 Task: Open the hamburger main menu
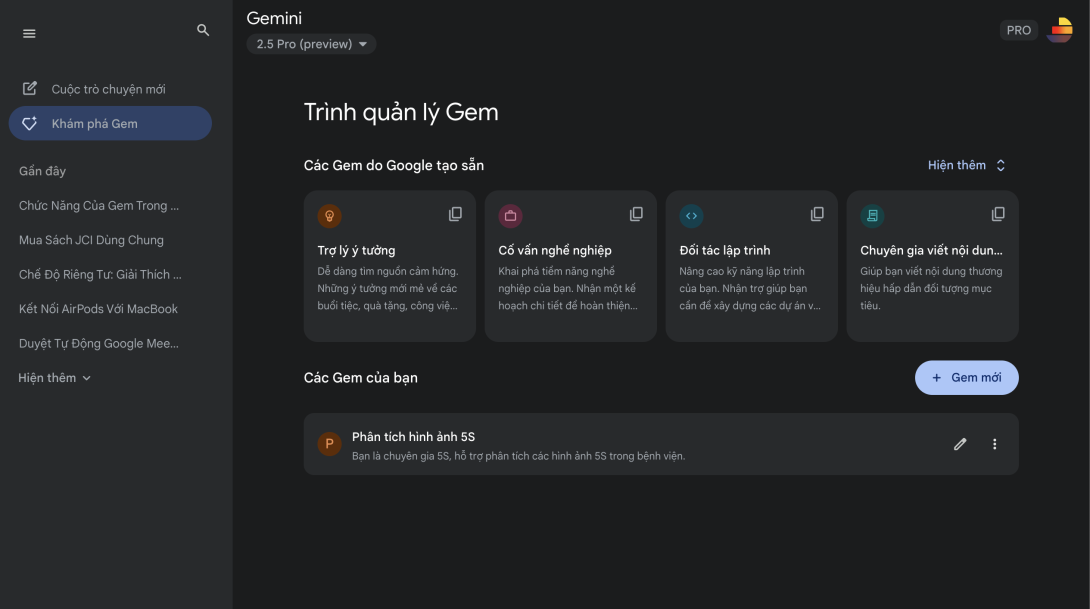29,33
